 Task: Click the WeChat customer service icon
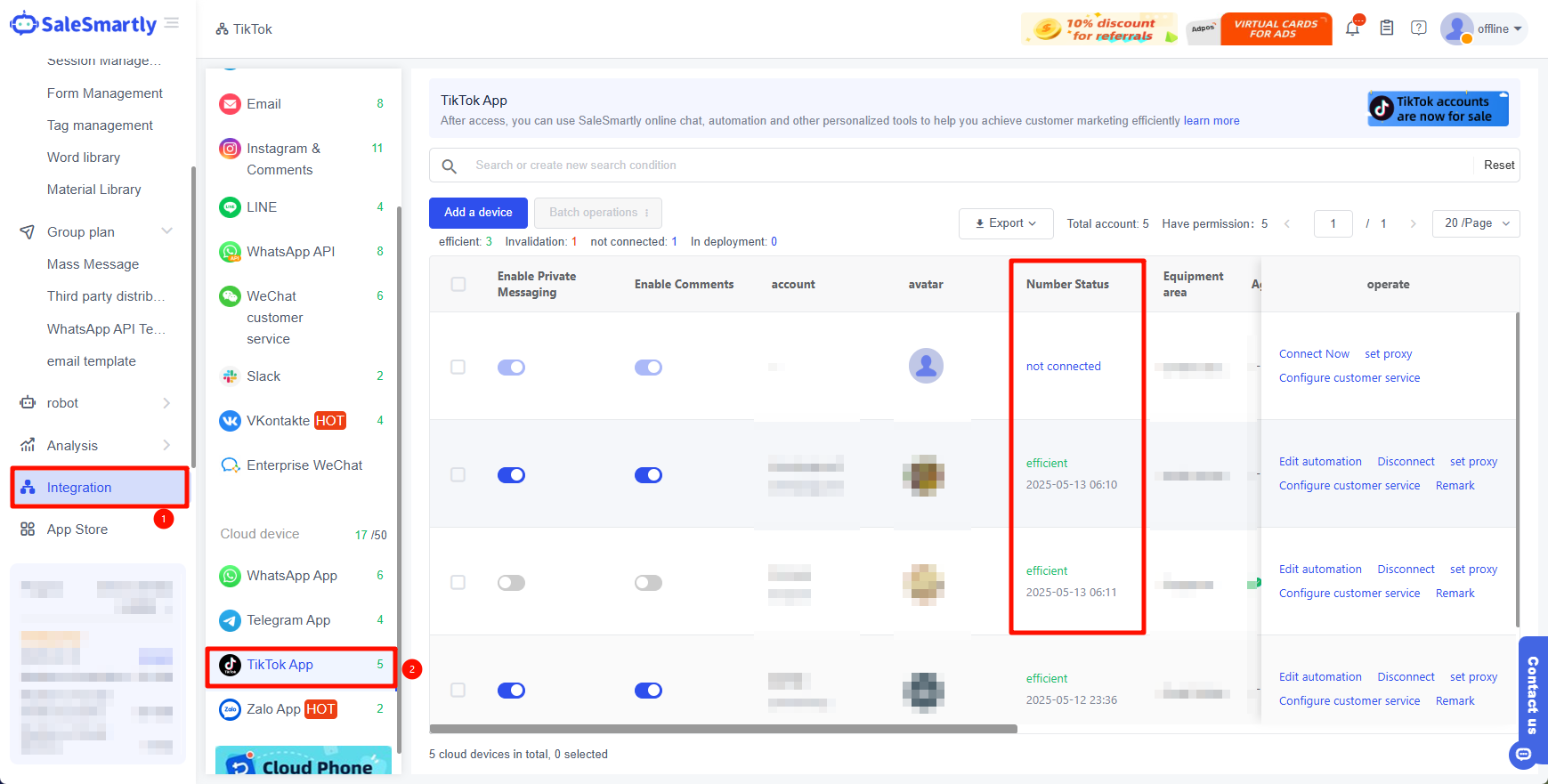point(231,296)
